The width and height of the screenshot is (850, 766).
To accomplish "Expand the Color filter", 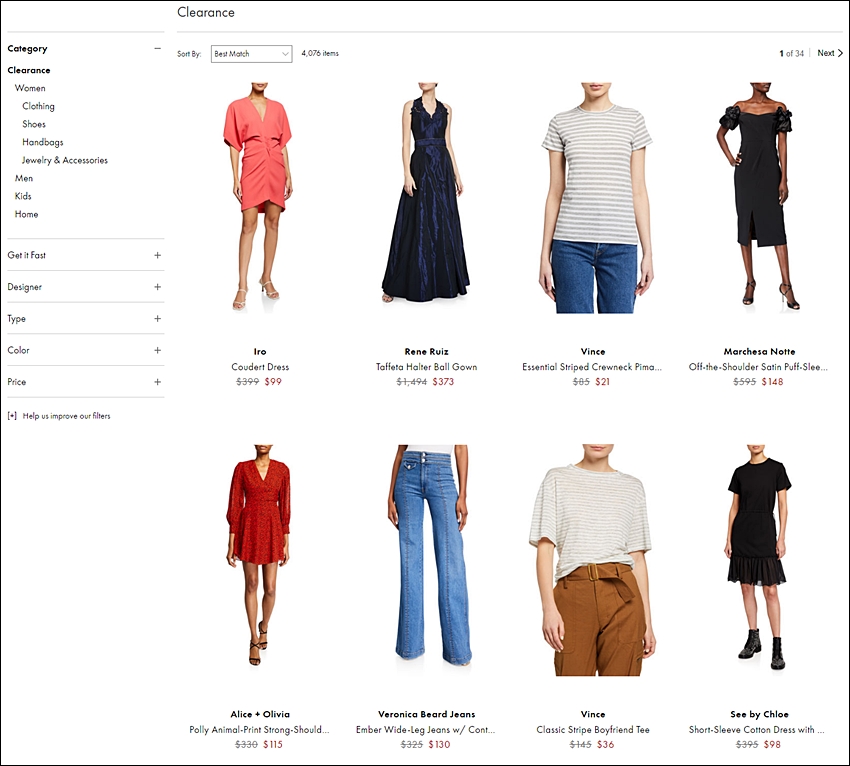I will [x=157, y=350].
